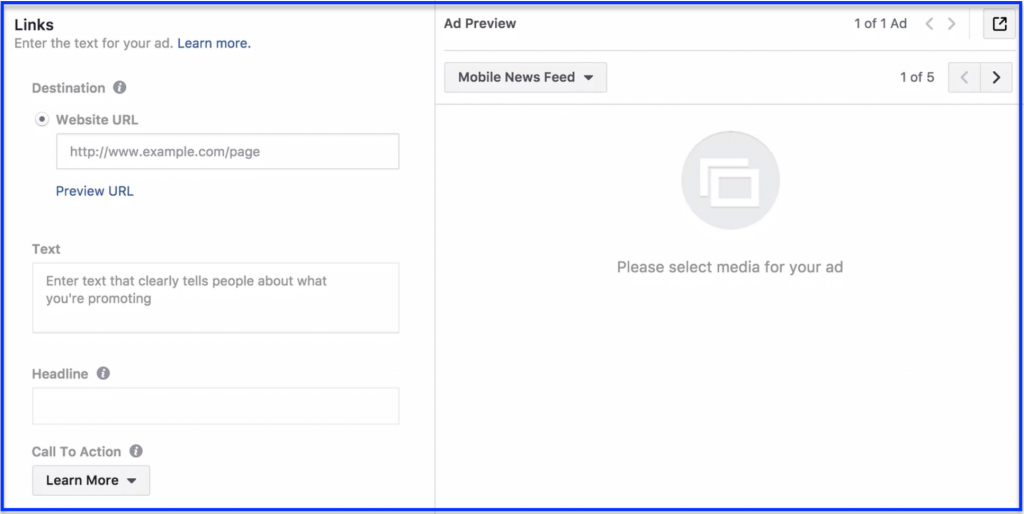The image size is (1024, 514).
Task: Go to next ad using top arrow
Action: [x=952, y=24]
